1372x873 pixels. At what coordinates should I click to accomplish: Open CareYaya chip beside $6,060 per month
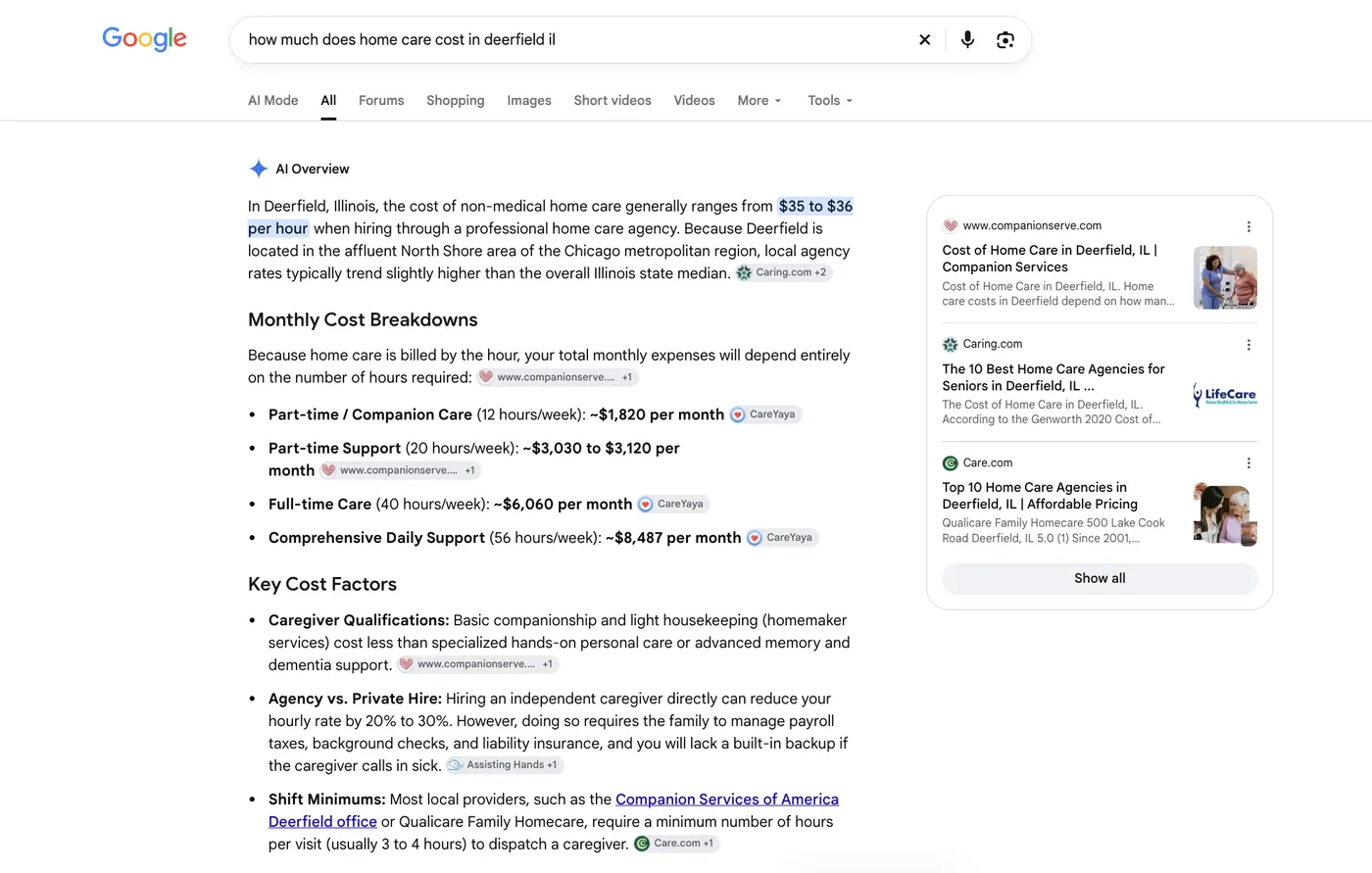coord(673,504)
